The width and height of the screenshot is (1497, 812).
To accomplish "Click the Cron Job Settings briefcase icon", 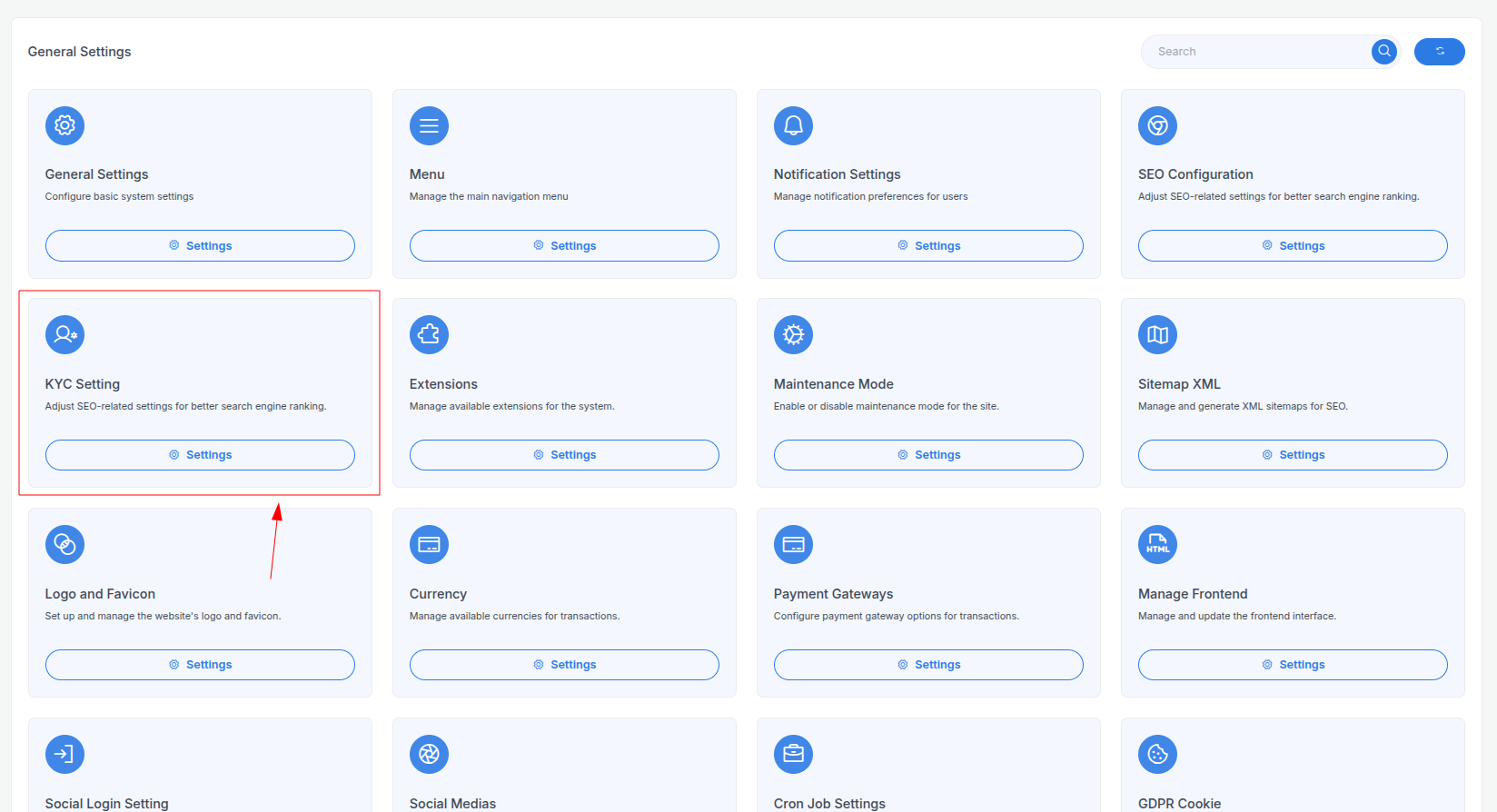I will [x=793, y=754].
